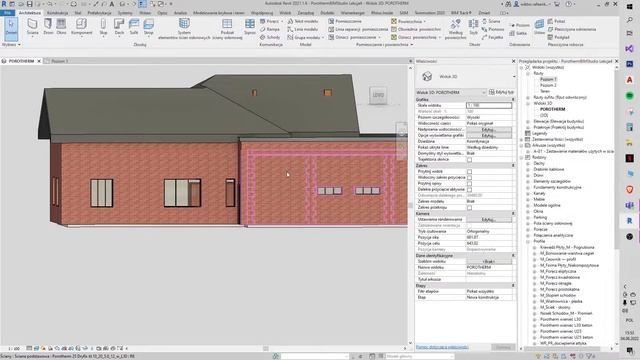Click Edytuj for Nadpisanie widoczności
Viewport: 640px width, 360px height.
coord(489,129)
